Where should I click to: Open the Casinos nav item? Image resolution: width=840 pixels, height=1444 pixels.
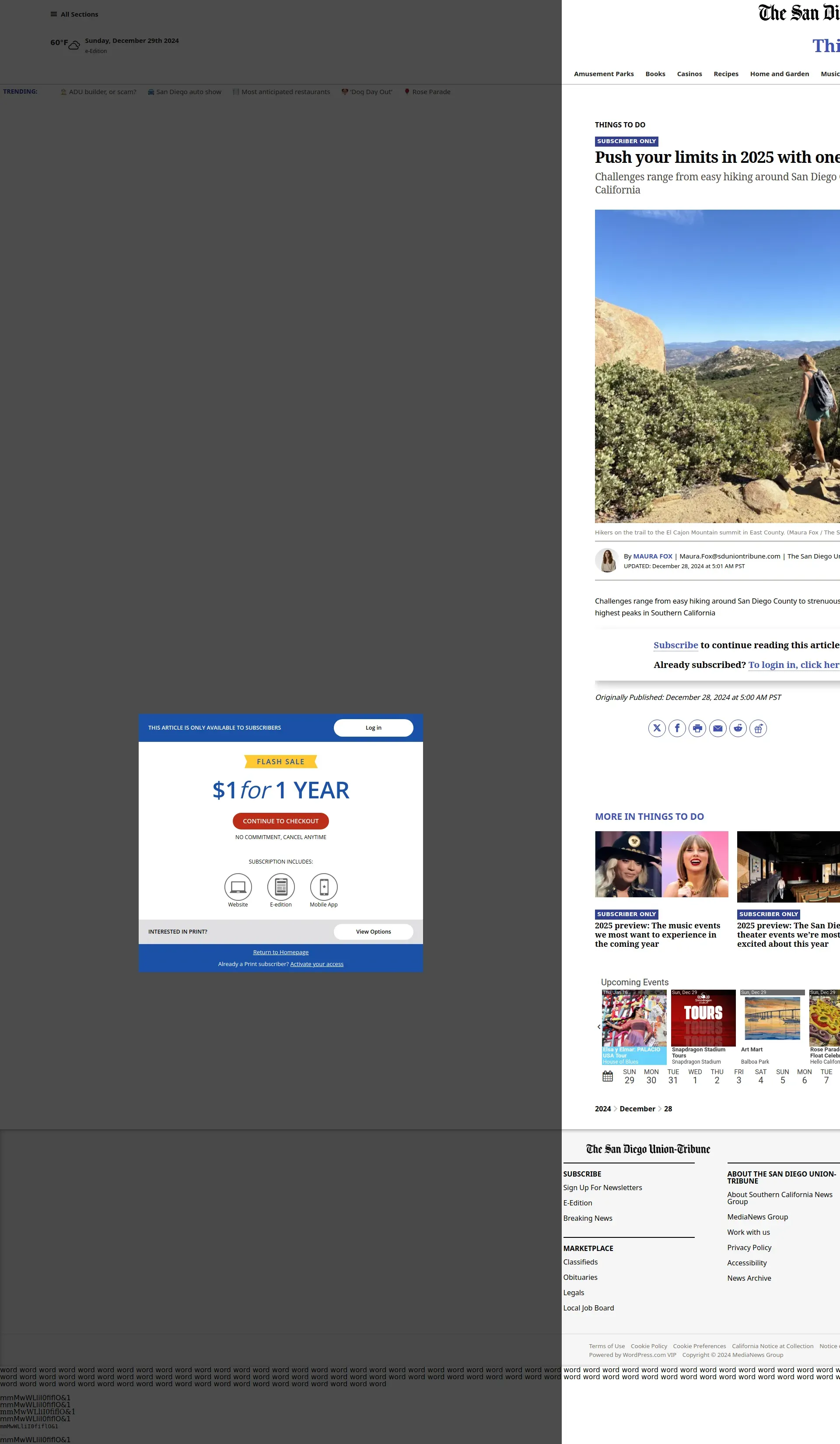pos(689,74)
